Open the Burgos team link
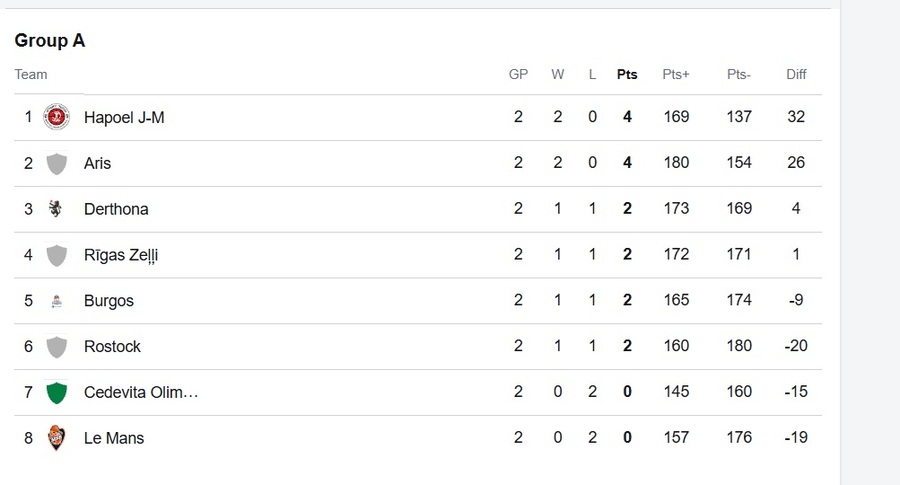Screen dimensions: 900x485 point(108,301)
